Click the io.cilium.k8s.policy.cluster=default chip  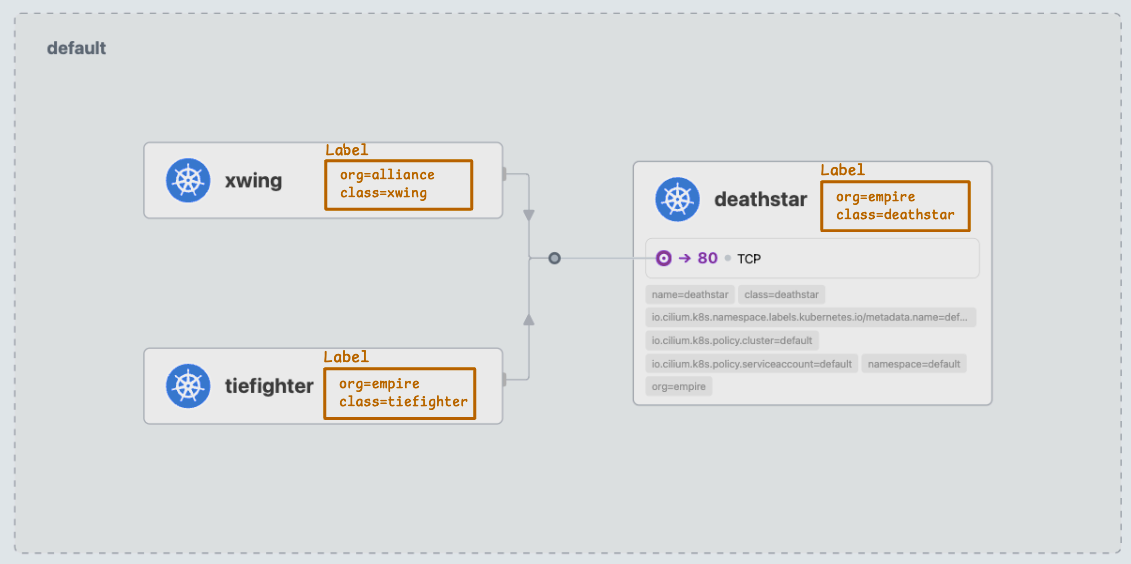[732, 340]
